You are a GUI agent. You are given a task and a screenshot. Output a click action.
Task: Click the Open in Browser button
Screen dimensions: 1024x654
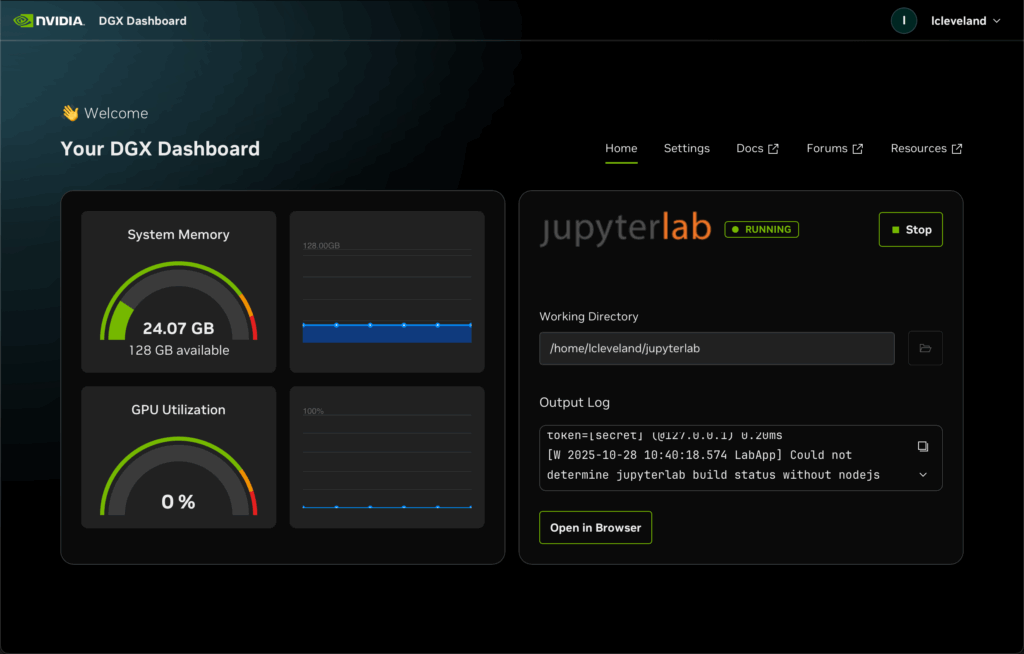click(595, 527)
